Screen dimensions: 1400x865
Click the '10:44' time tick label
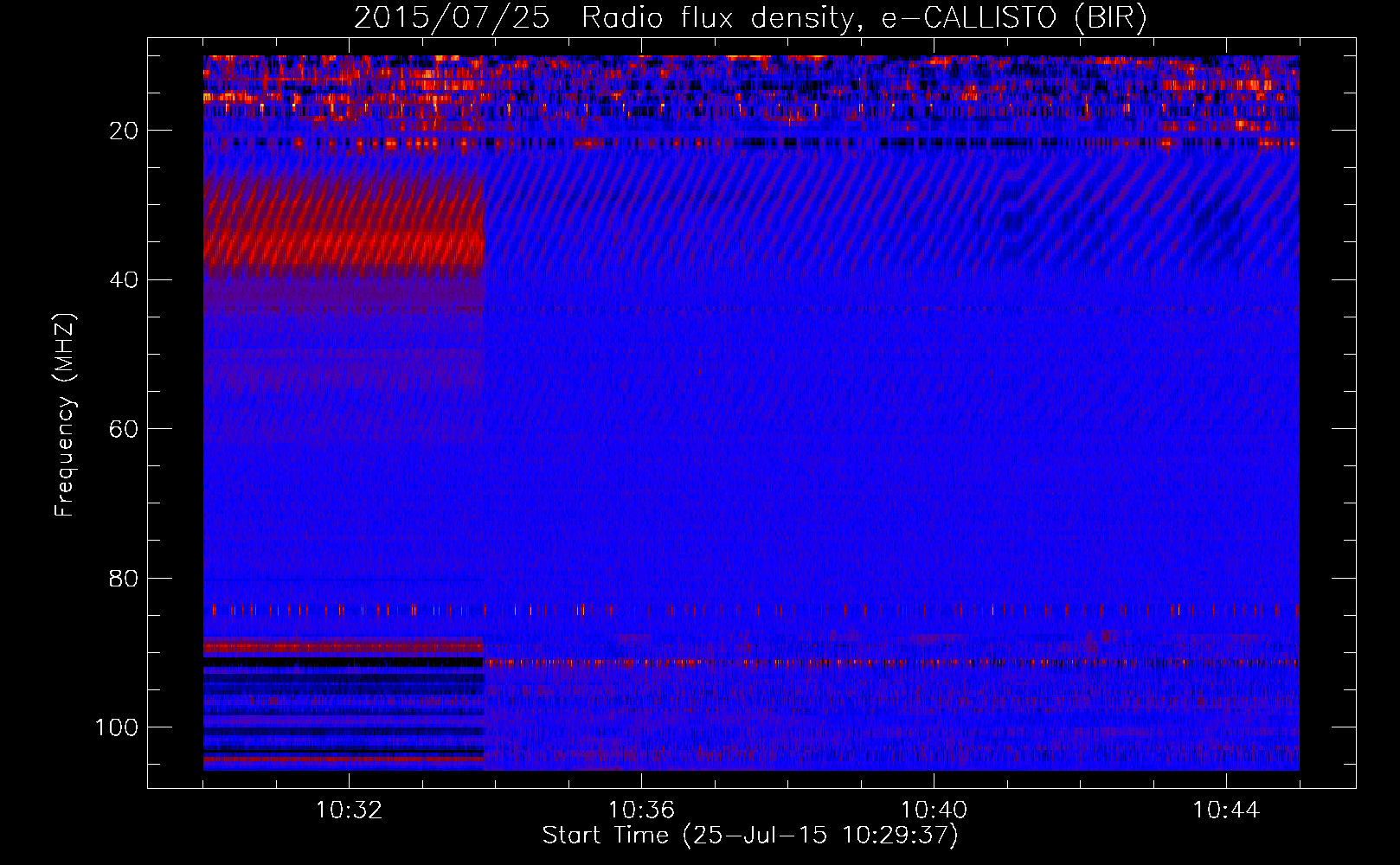(1226, 811)
